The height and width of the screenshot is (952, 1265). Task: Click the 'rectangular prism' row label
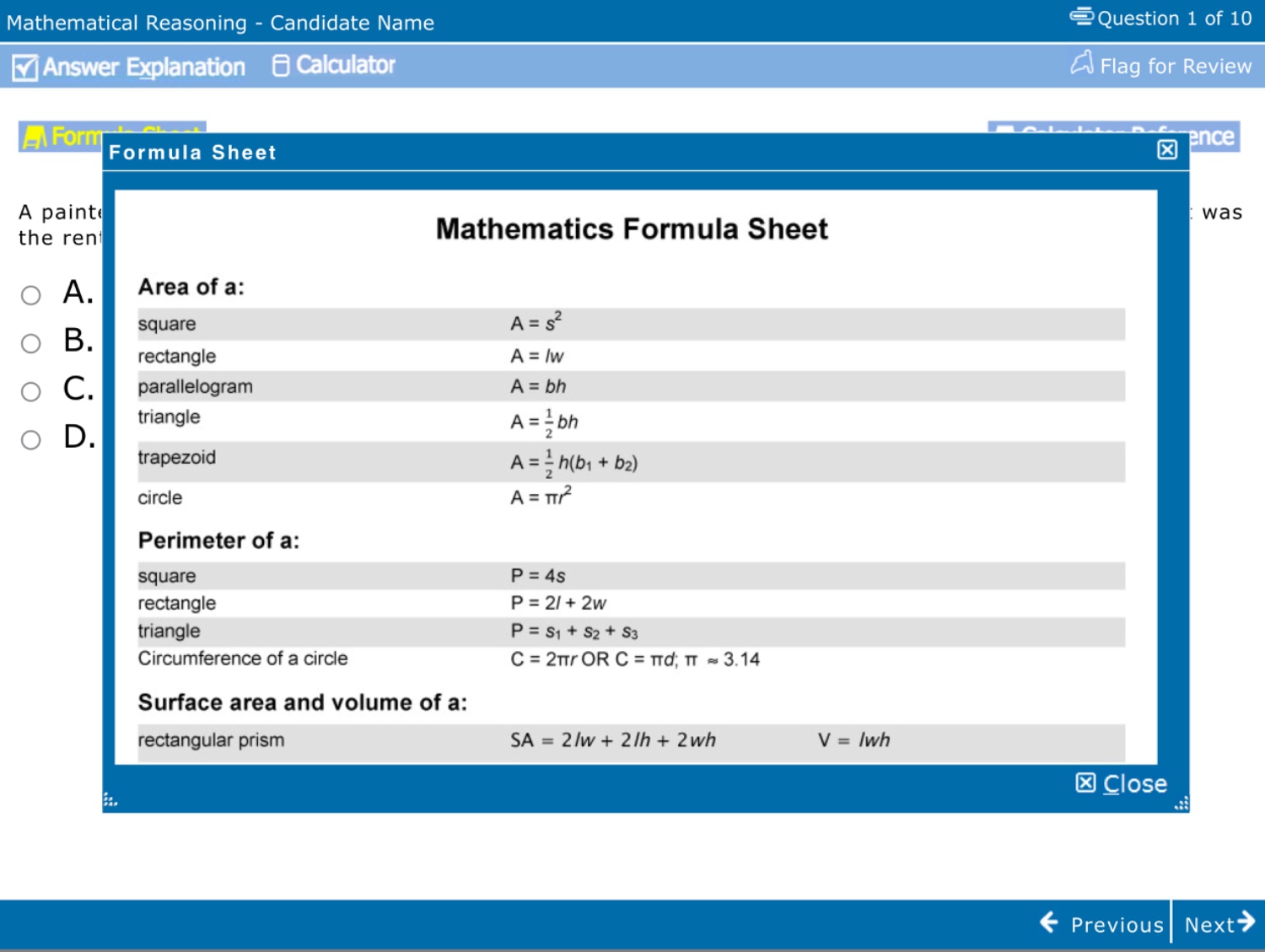211,740
